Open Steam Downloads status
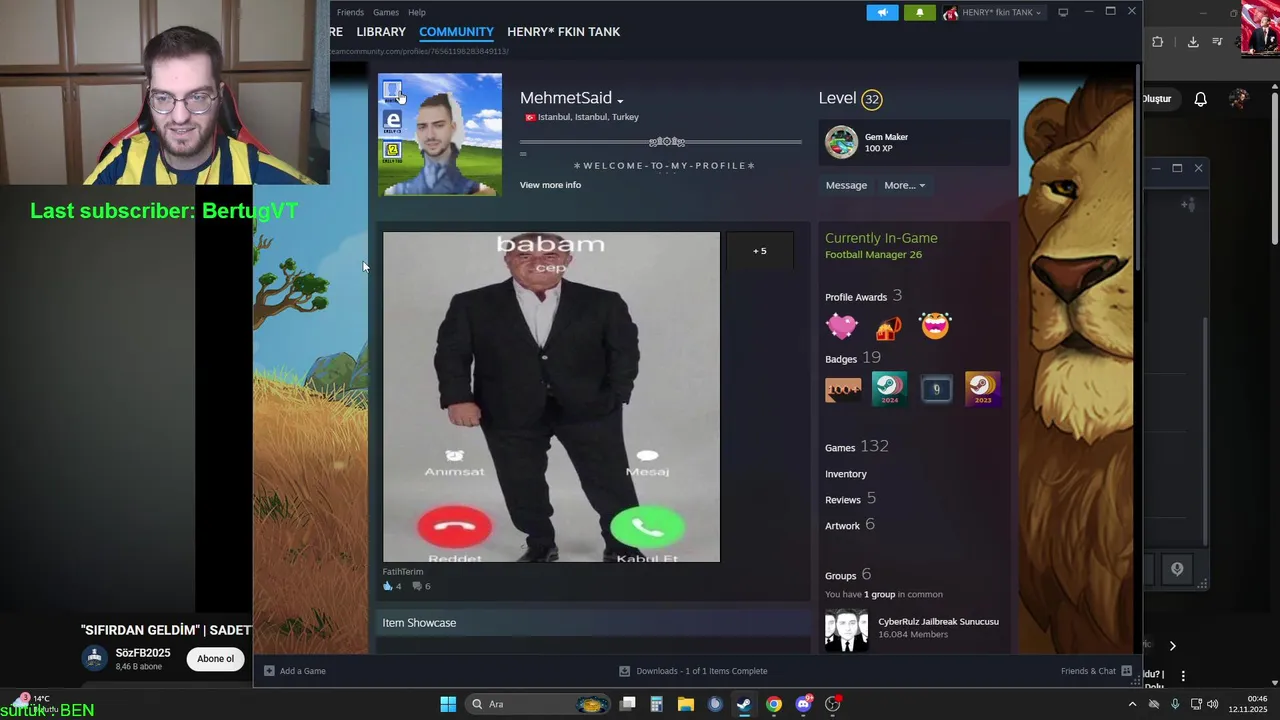1280x720 pixels. coord(693,671)
